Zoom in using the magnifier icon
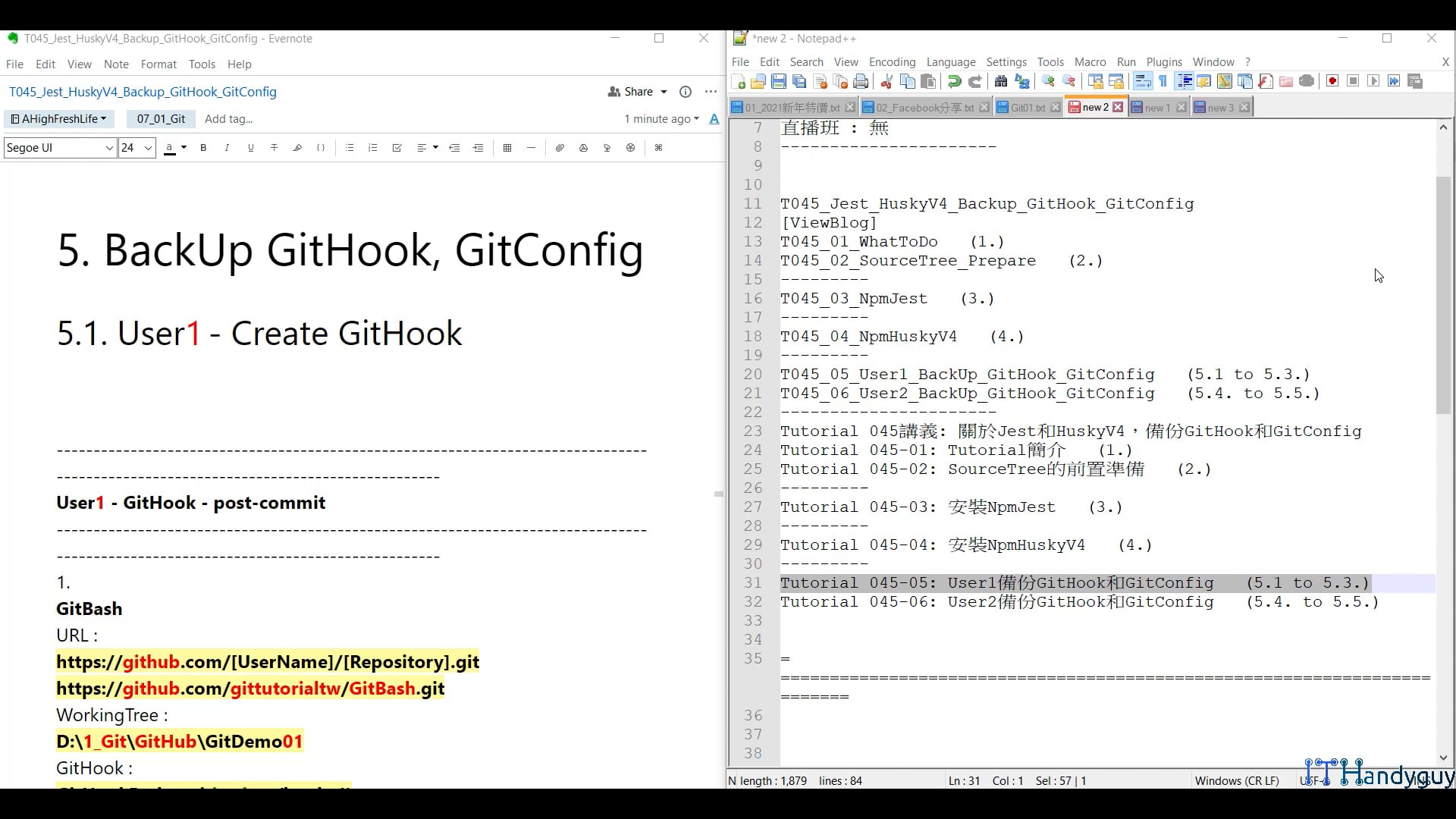The width and height of the screenshot is (1456, 819). coord(1048,81)
